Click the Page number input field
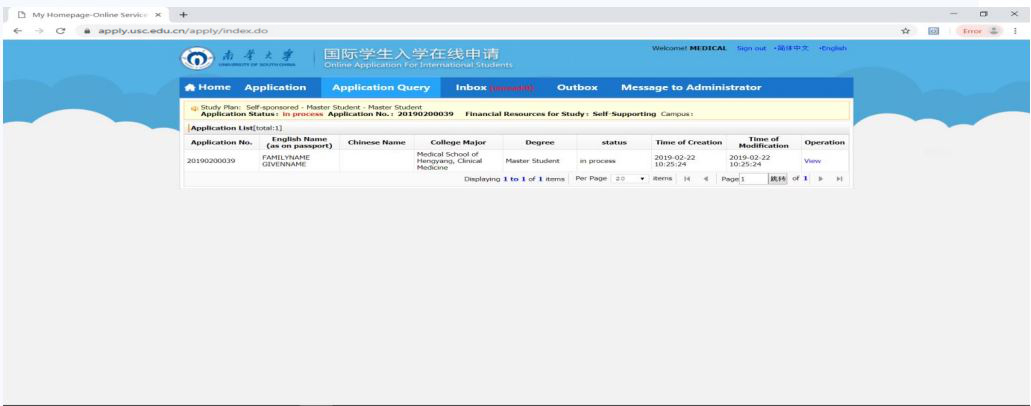 (x=752, y=178)
